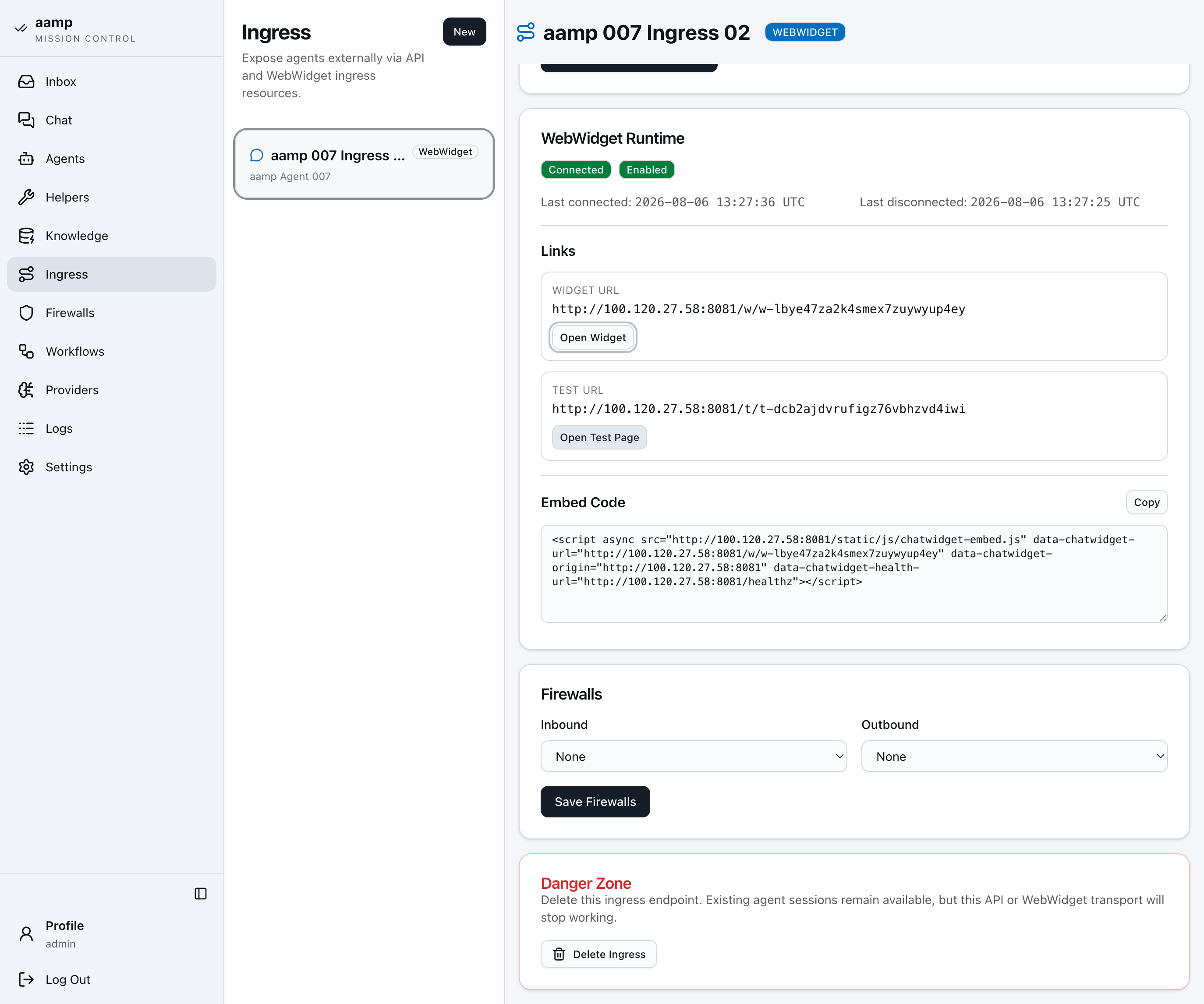Click the Logs list icon

[x=26, y=428]
